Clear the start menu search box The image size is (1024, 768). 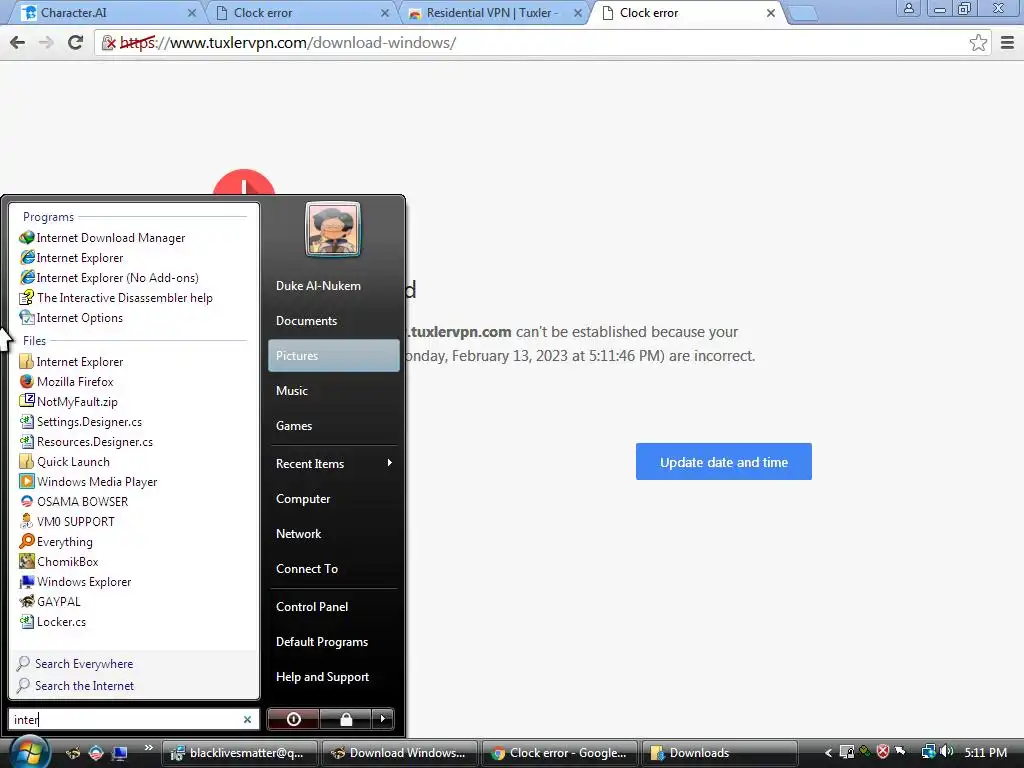[248, 719]
